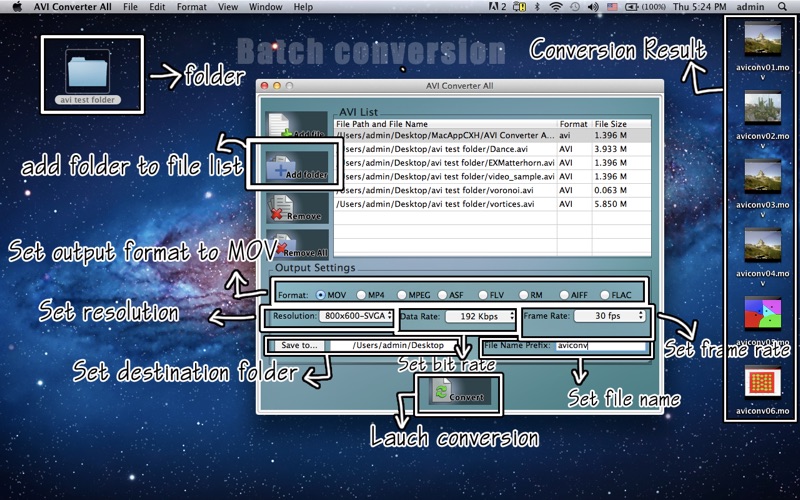Click the volume icon in menu bar
The image size is (800, 500).
(593, 7)
